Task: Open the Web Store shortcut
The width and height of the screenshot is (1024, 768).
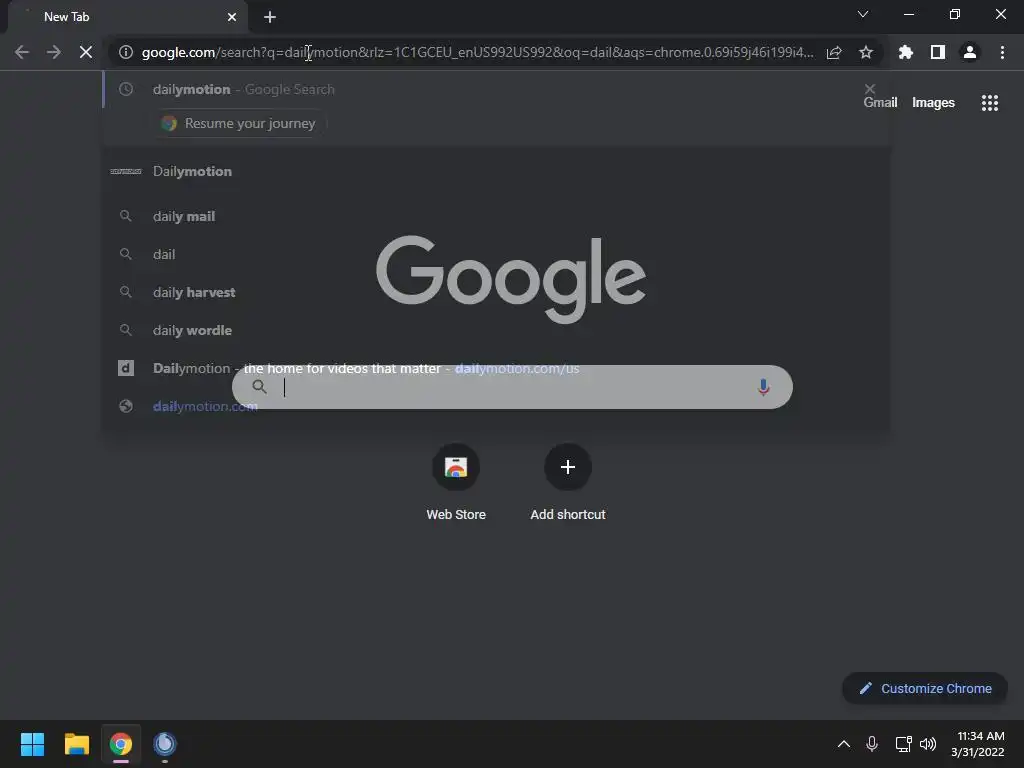Action: (x=456, y=483)
